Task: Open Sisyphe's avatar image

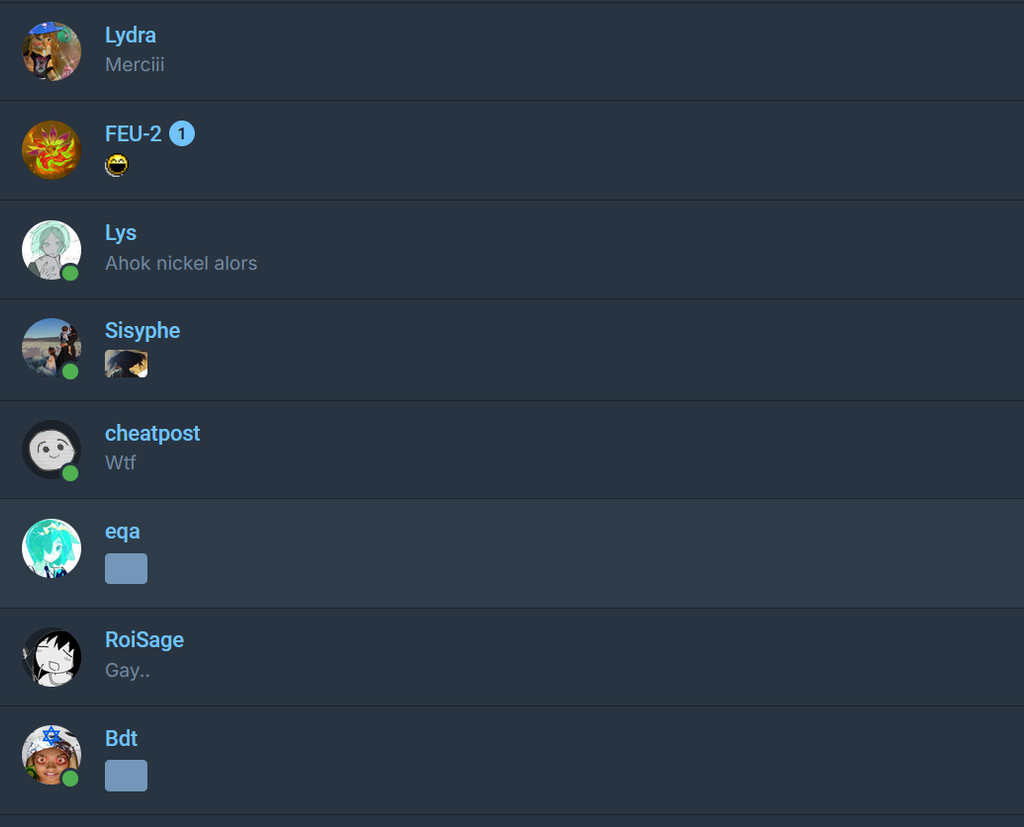Action: 51,347
